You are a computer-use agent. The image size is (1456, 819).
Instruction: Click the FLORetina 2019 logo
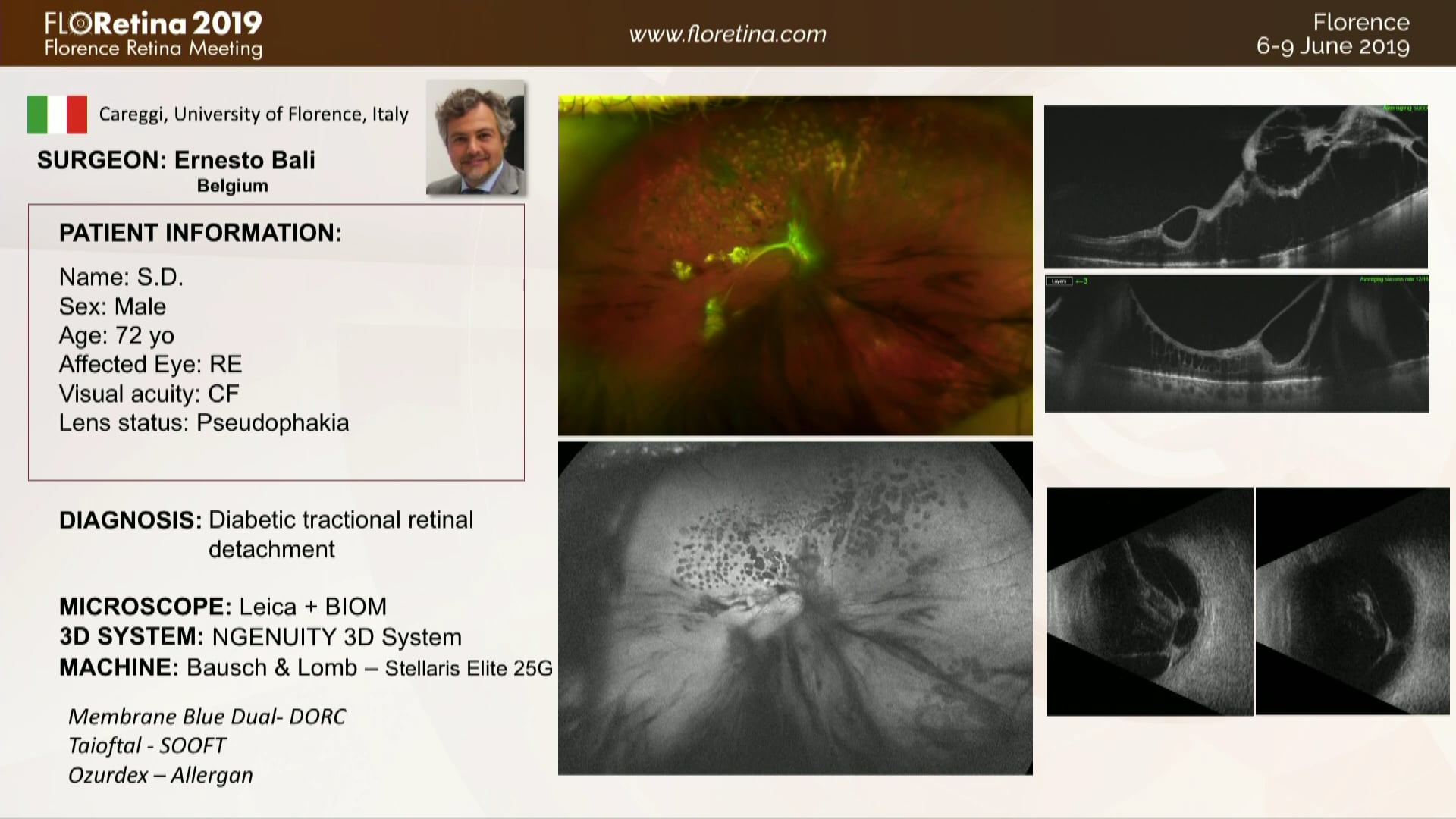[x=153, y=24]
